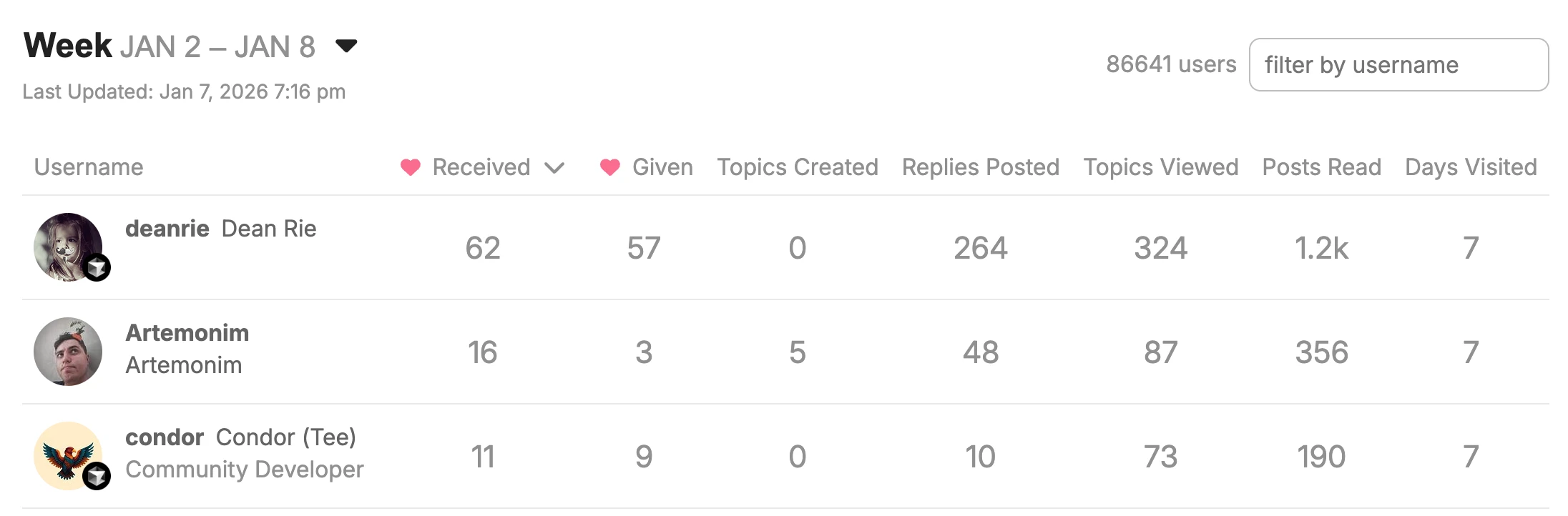
Task: Click the badge icon on deanrie's avatar
Action: click(x=97, y=268)
